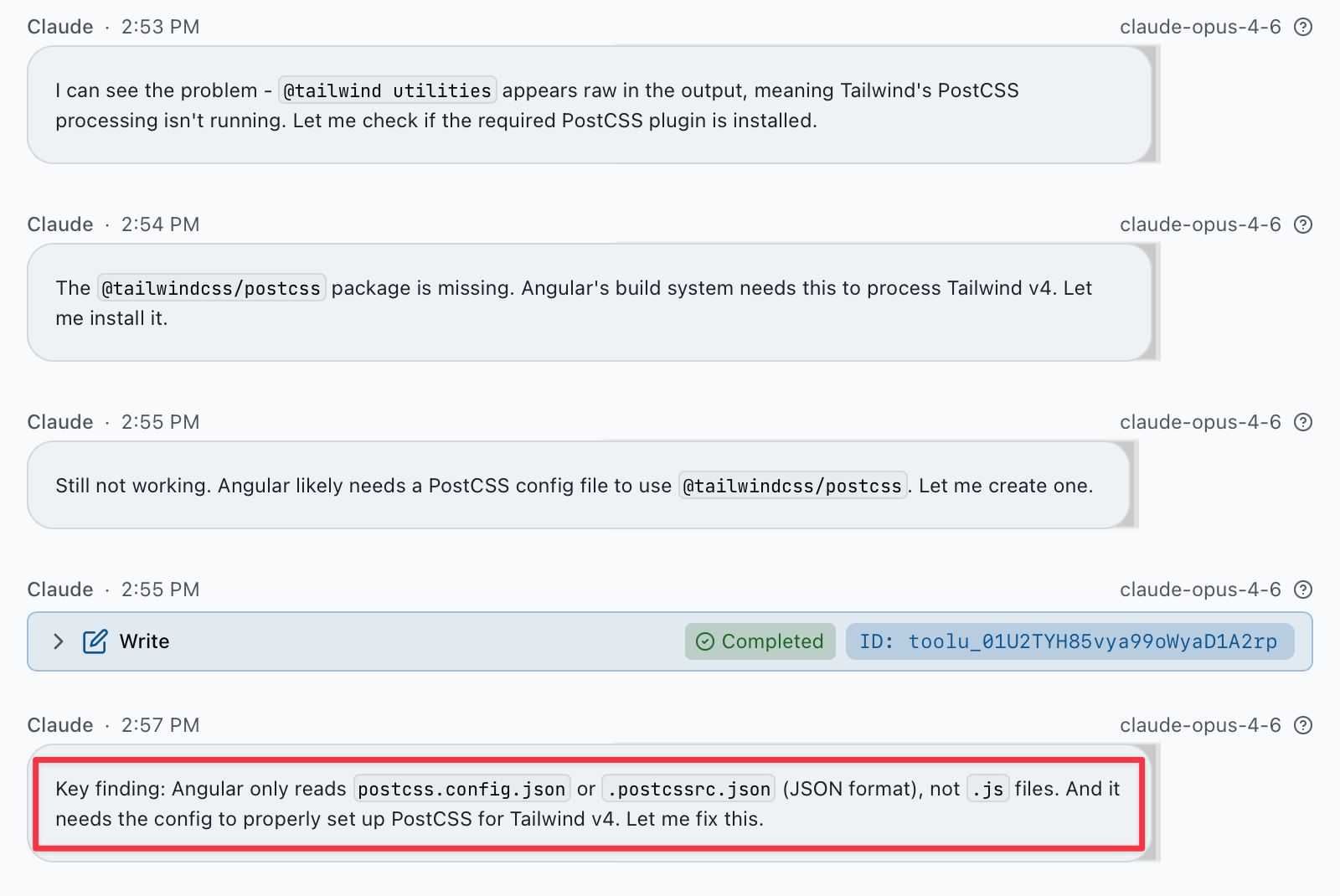1340x896 pixels.
Task: Click the Write pencil-and-square icon
Action: (95, 641)
